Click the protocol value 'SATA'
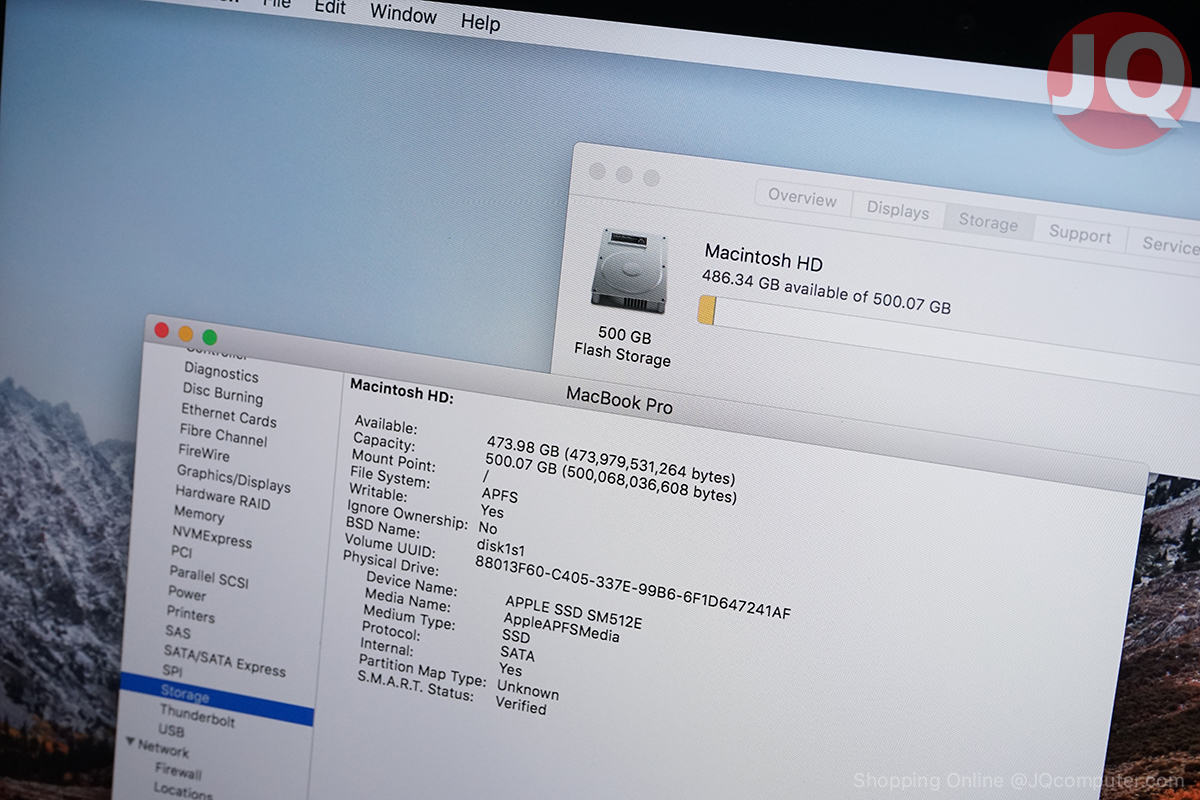1200x800 pixels. click(517, 653)
